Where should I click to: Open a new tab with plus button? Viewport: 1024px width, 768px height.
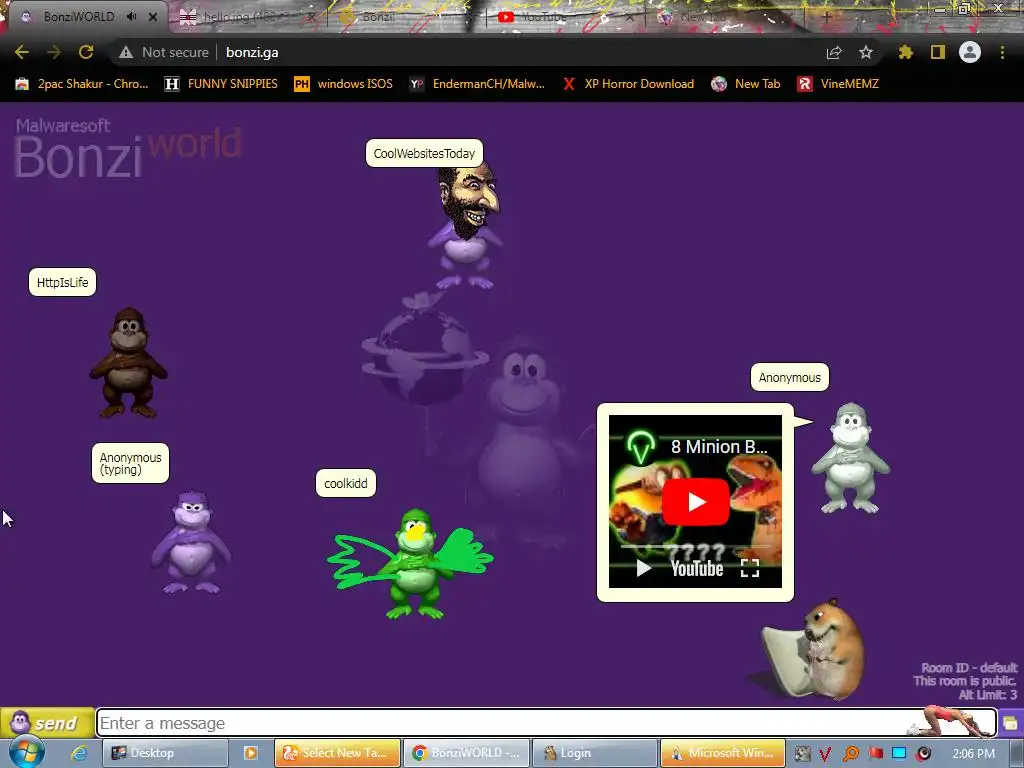tap(826, 17)
